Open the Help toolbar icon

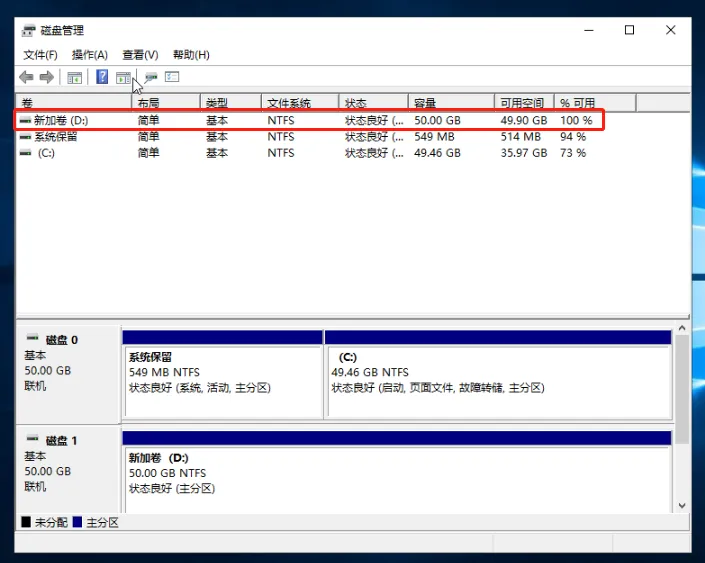pos(102,77)
